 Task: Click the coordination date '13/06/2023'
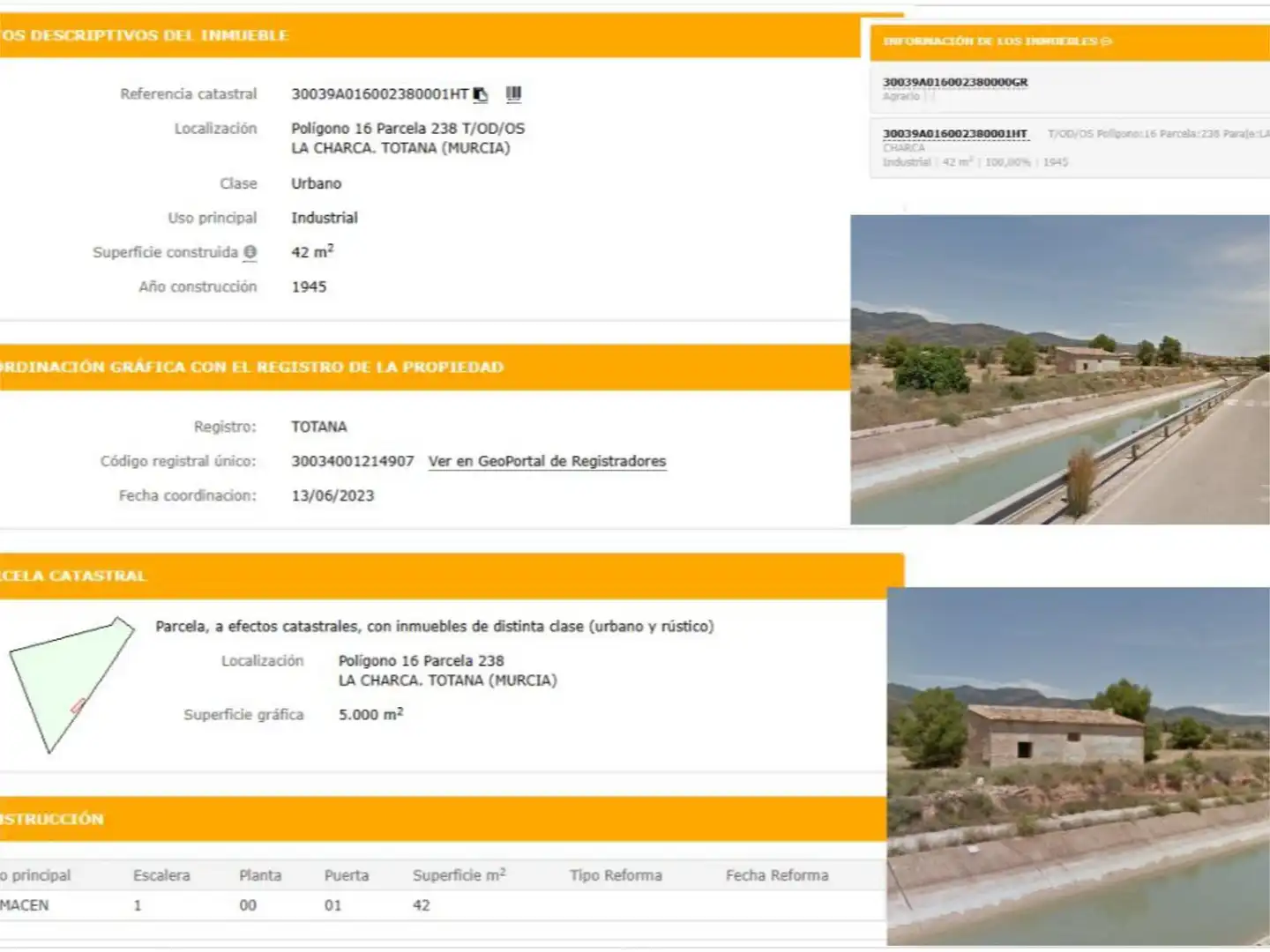332,495
